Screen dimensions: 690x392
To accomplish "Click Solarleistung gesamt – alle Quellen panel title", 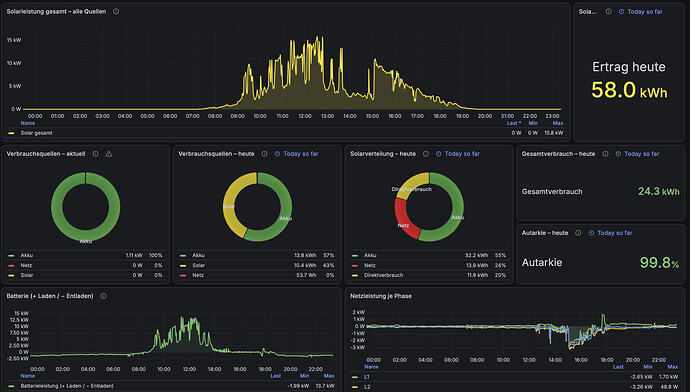I will click(56, 11).
